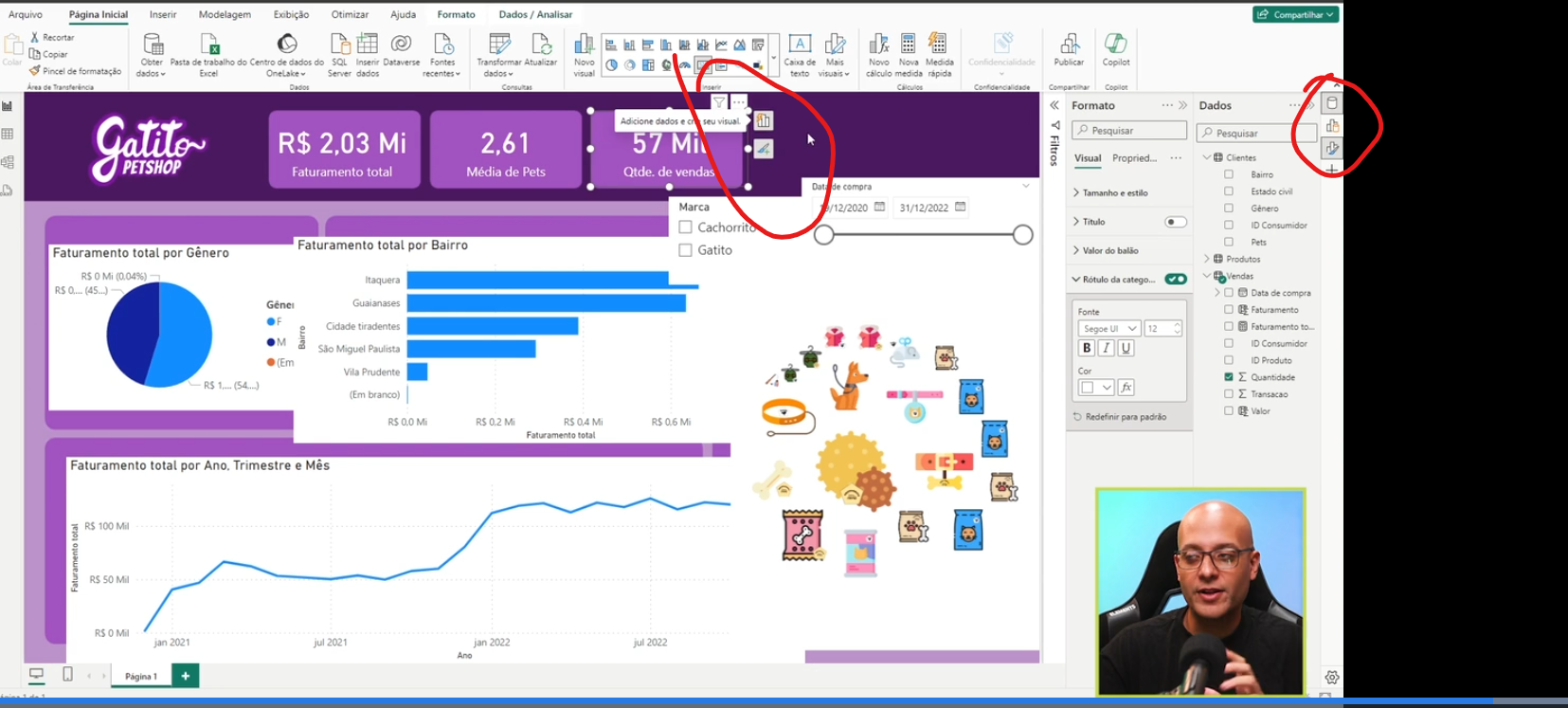Check the Estado civil field checkbox
Screen dimensions: 1568x708
click(1229, 191)
